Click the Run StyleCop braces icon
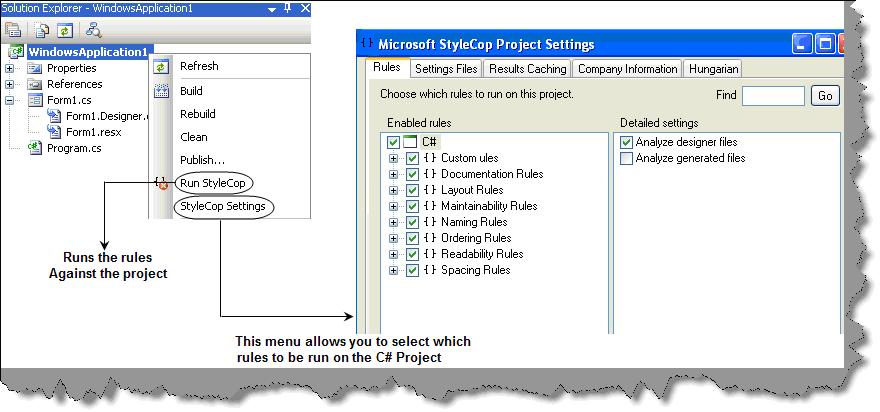This screenshot has height=412, width=880. [161, 182]
